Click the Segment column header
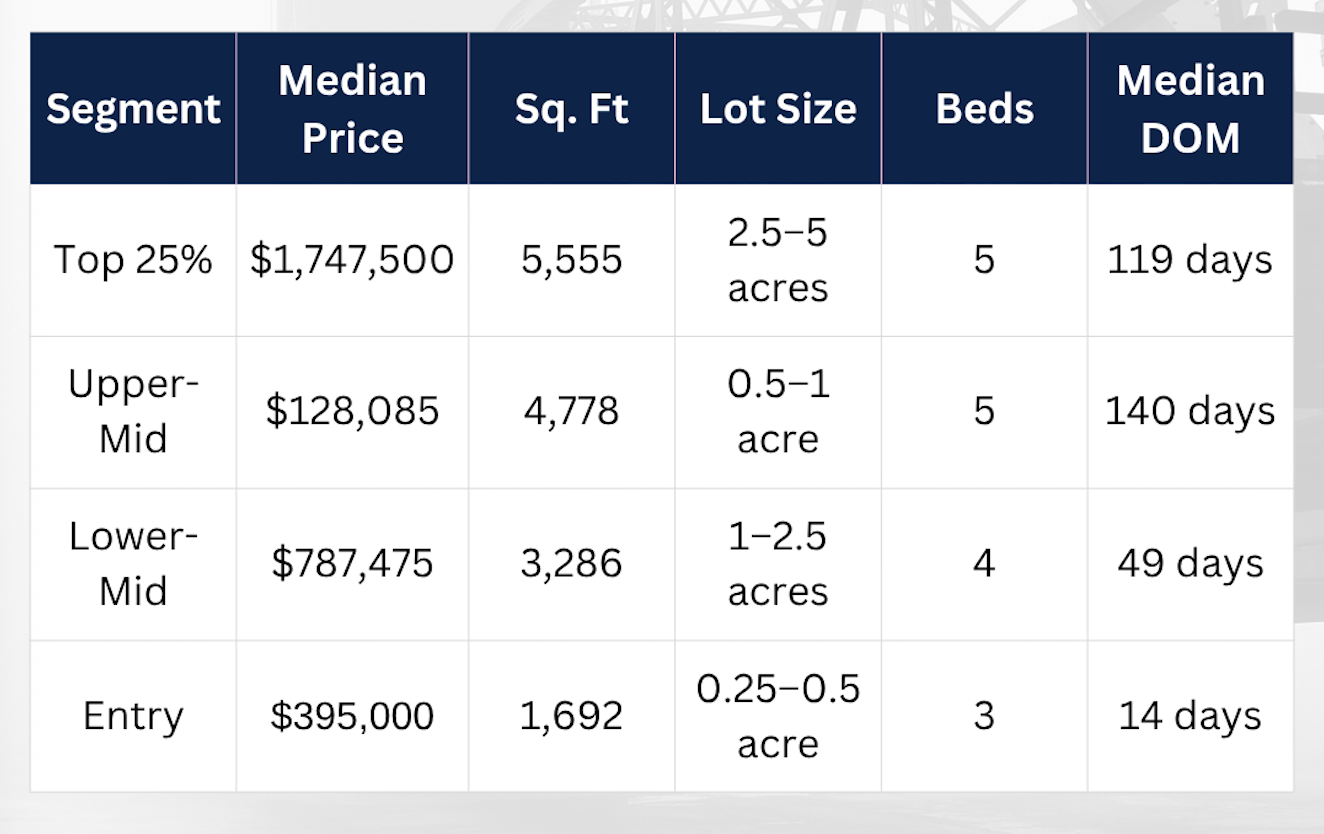 [133, 108]
